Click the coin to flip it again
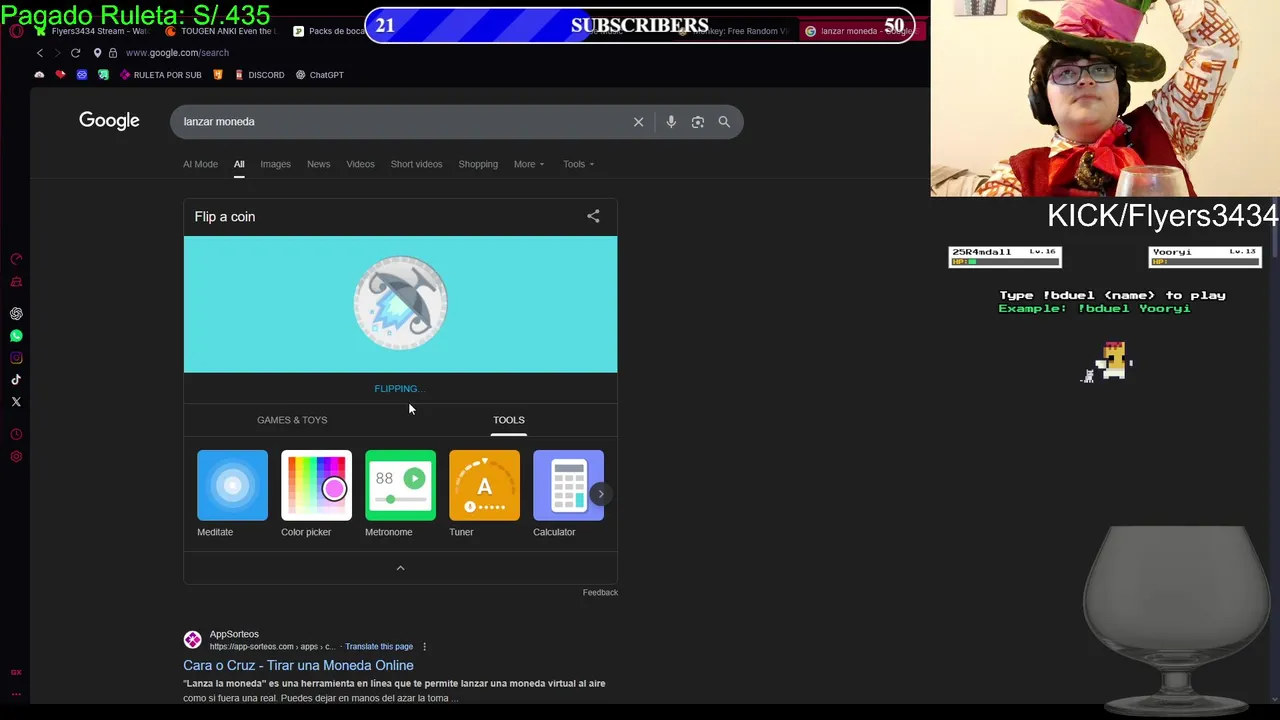1280x720 pixels. pyautogui.click(x=400, y=303)
